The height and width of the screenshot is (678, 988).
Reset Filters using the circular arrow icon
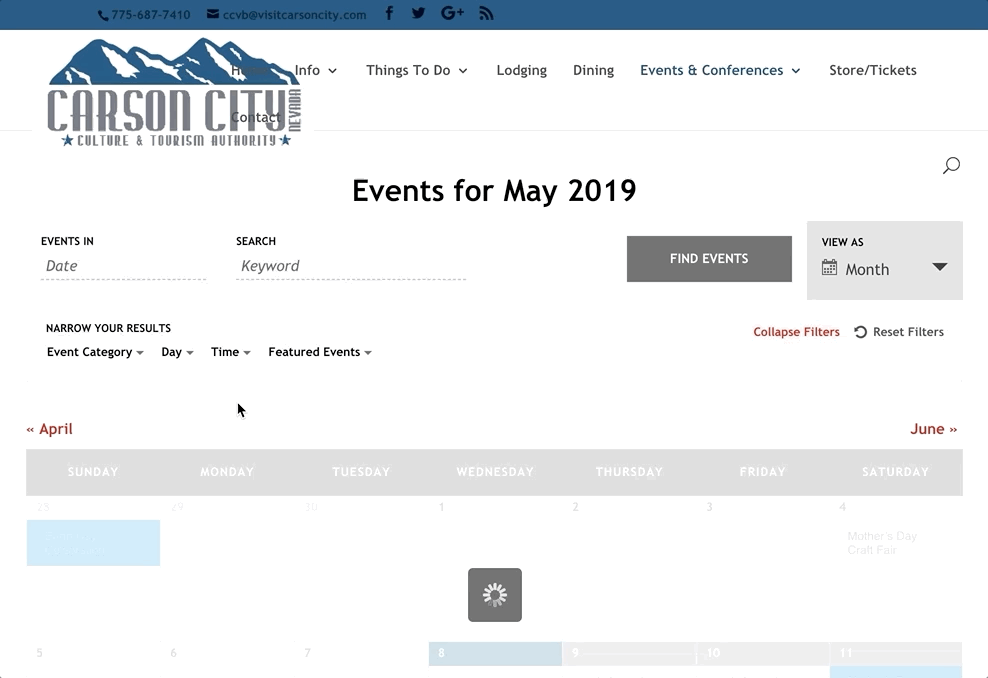click(x=859, y=331)
